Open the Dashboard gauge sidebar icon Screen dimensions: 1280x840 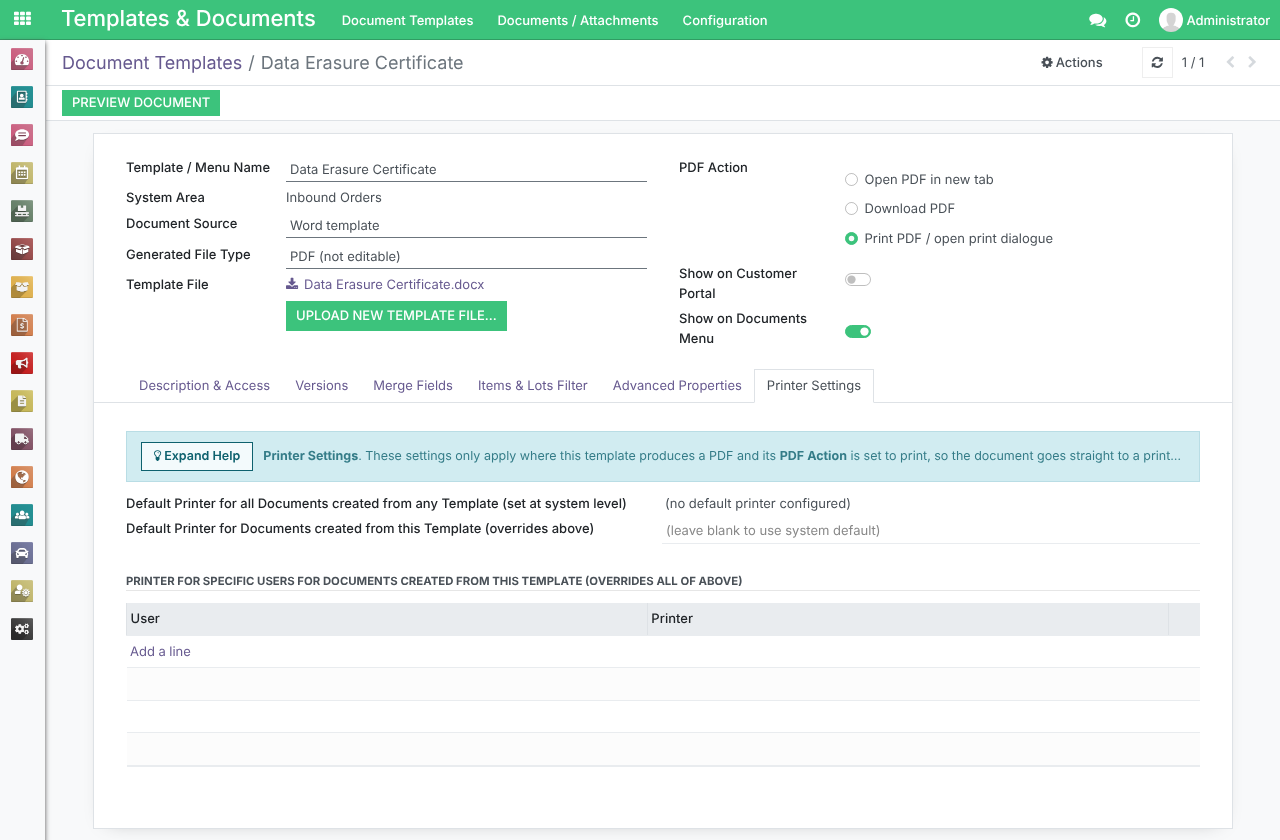coord(22,59)
